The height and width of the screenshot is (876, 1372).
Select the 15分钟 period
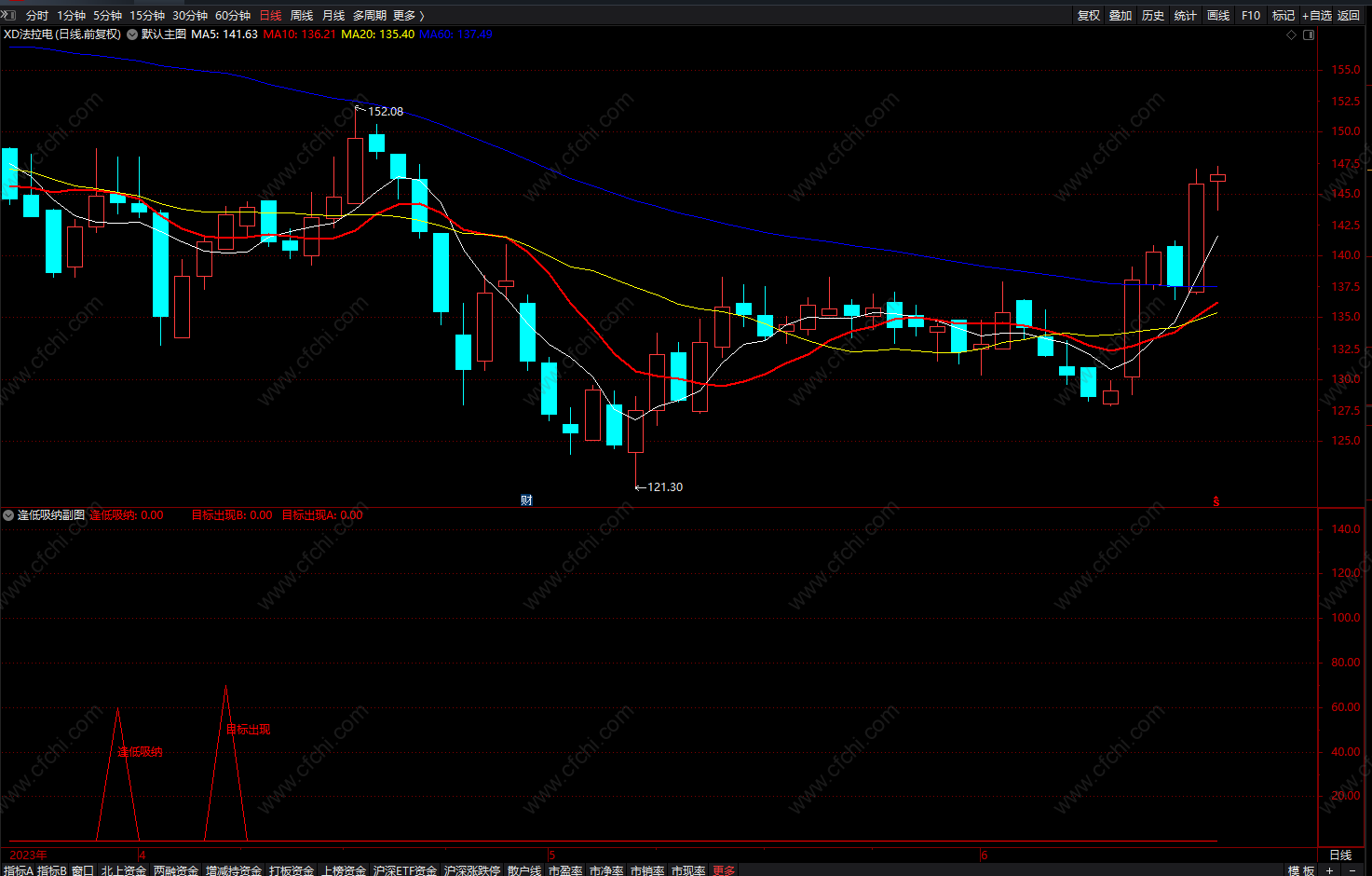[x=147, y=16]
